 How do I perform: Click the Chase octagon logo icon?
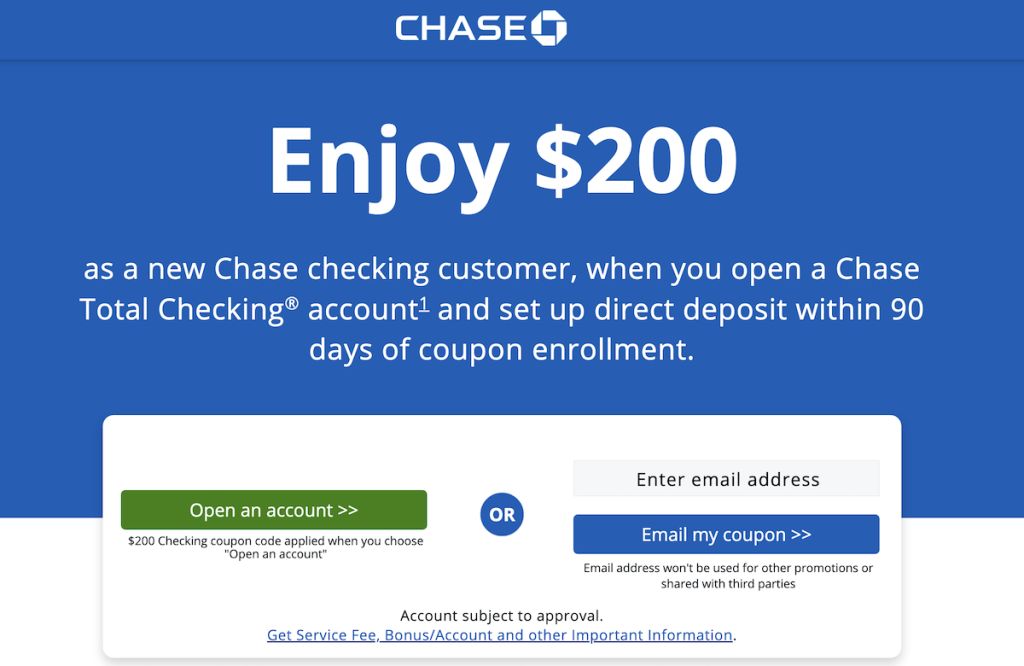pyautogui.click(x=549, y=28)
